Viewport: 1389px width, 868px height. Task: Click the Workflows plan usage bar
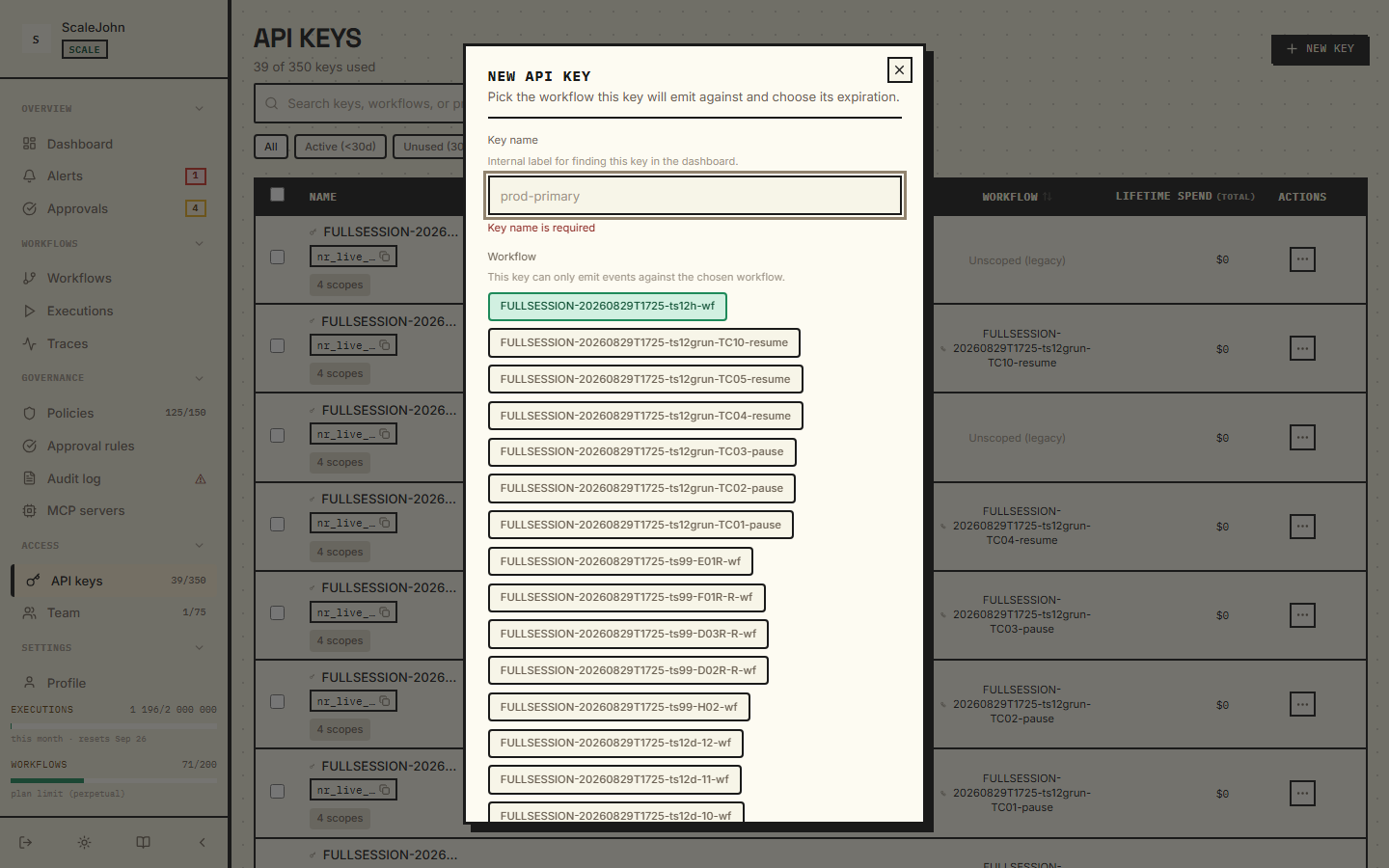click(x=114, y=780)
